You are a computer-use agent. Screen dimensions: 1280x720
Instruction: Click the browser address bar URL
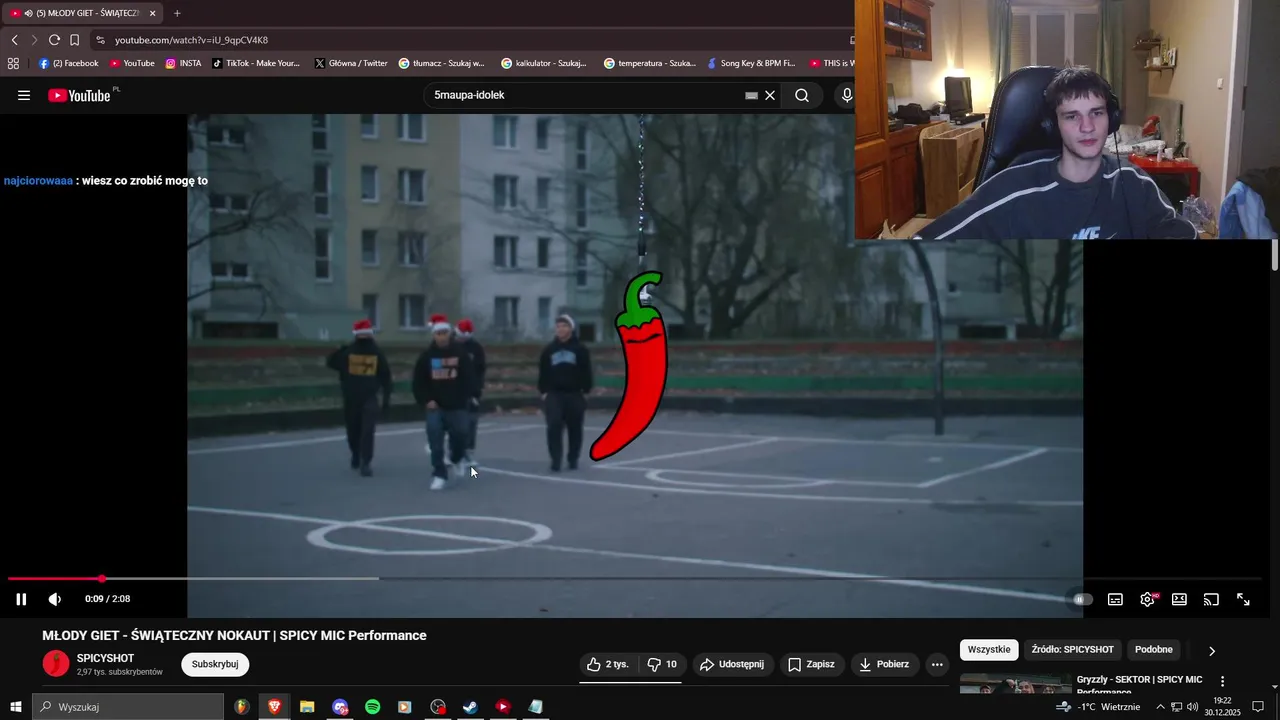(191, 40)
